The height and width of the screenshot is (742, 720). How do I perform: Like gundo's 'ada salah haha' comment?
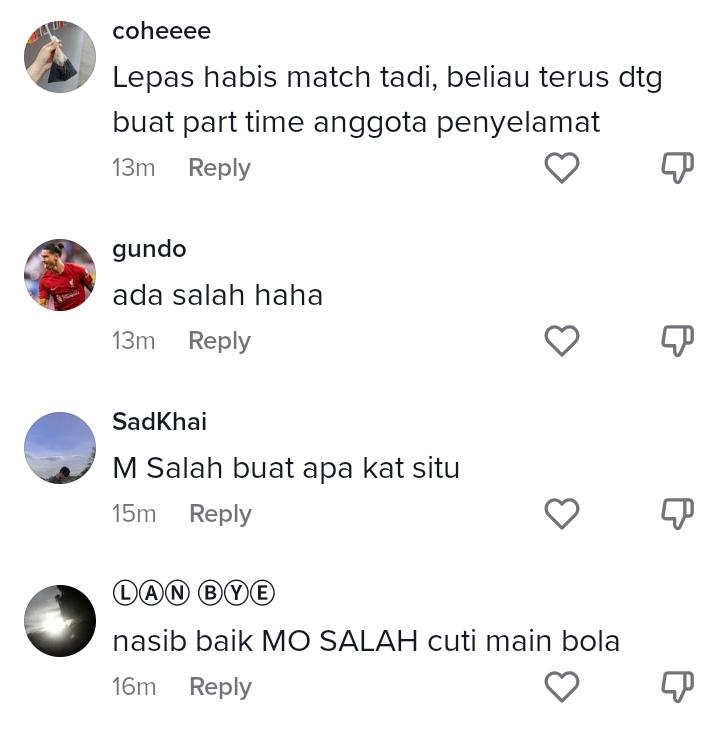coord(562,341)
